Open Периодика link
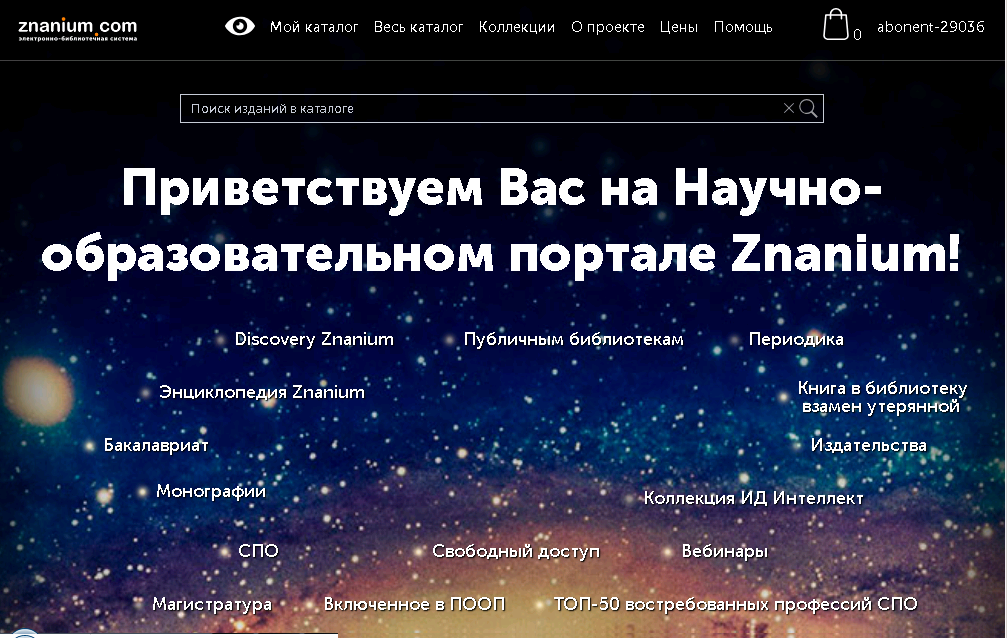The width and height of the screenshot is (1008, 638). pos(796,339)
